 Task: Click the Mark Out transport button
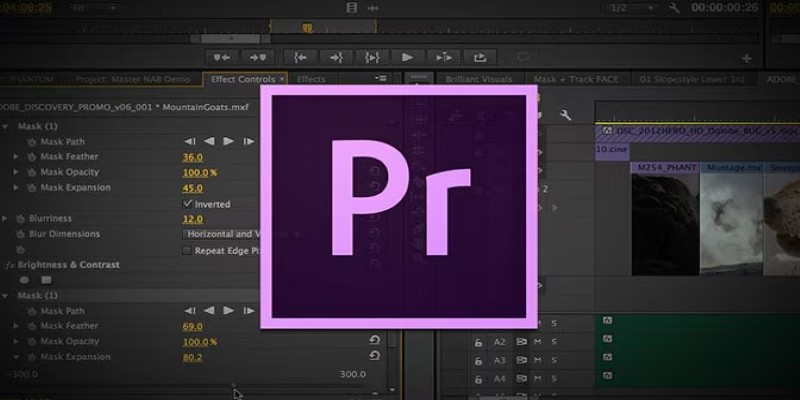tap(258, 58)
